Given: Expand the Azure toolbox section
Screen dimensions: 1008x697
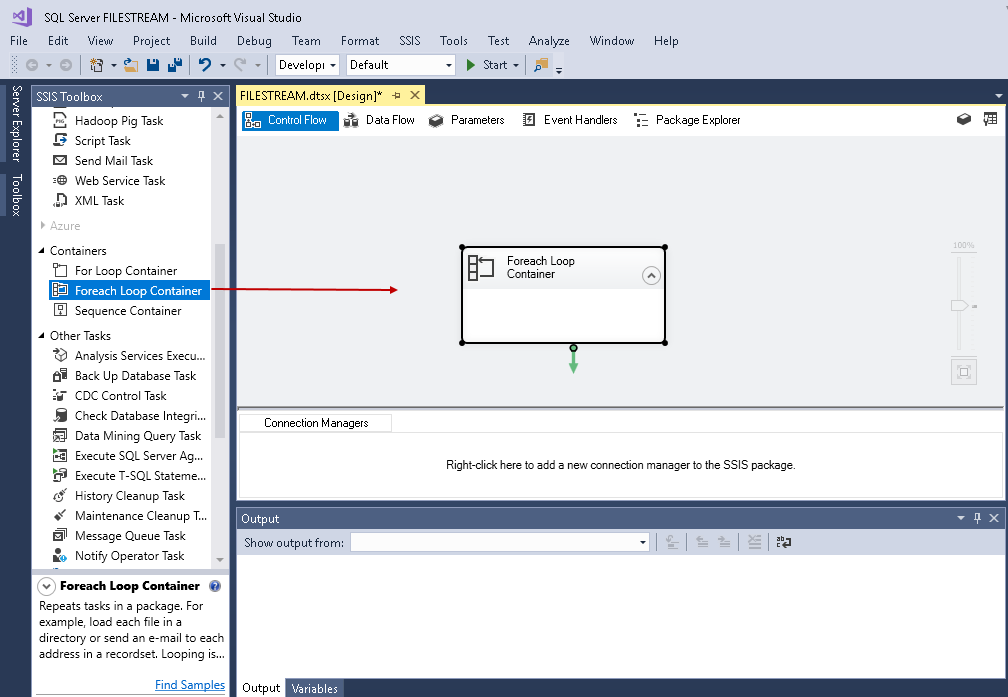Looking at the screenshot, I should (x=43, y=226).
